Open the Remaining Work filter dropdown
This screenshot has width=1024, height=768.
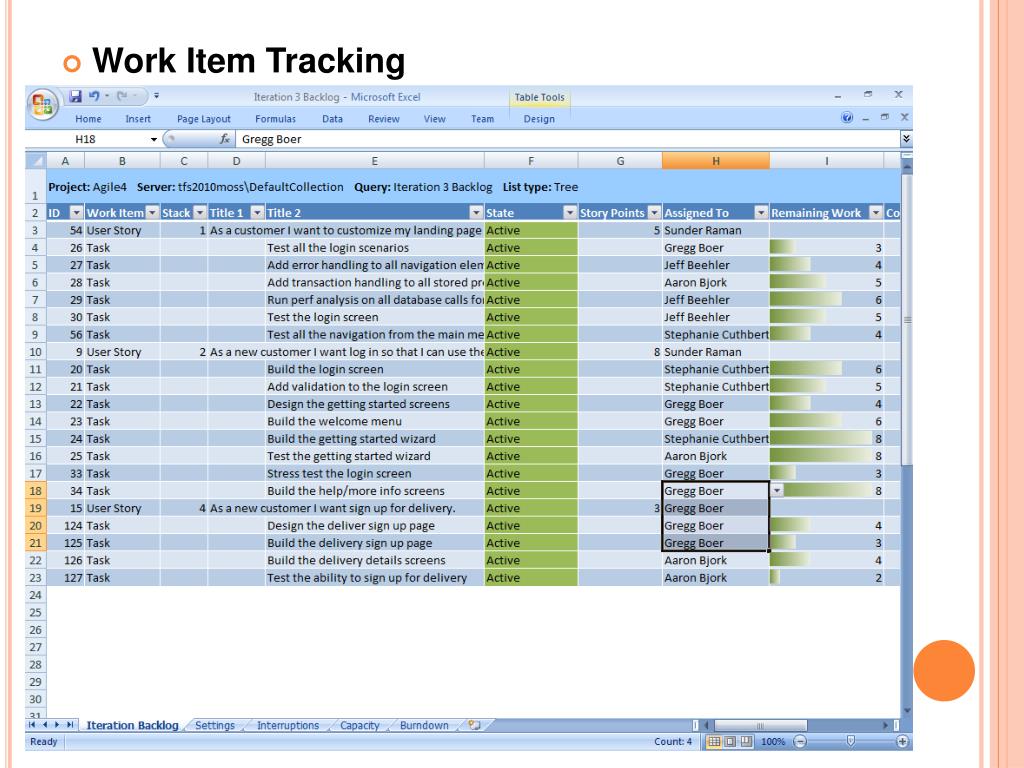pos(876,213)
